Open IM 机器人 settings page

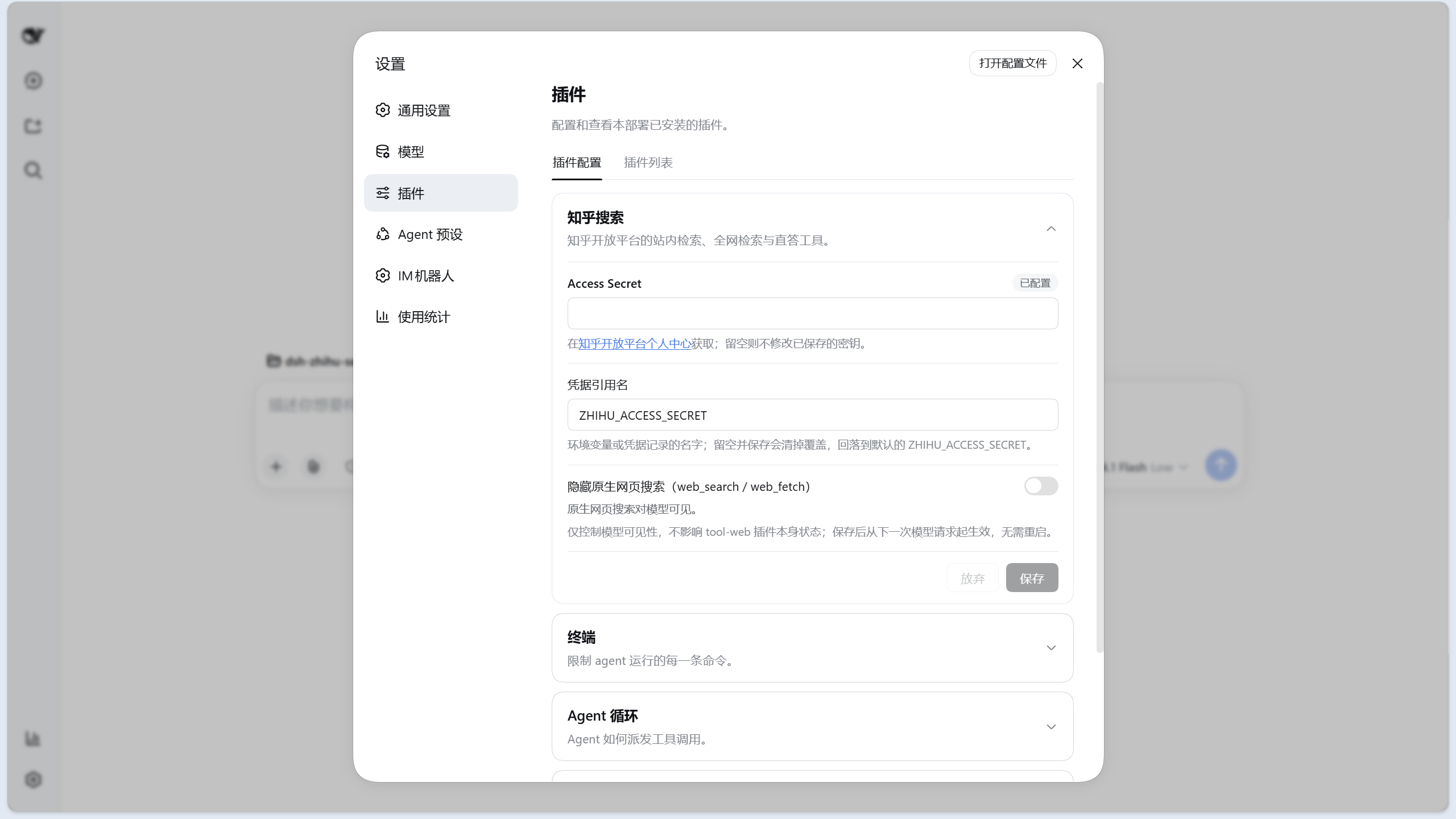coord(441,276)
